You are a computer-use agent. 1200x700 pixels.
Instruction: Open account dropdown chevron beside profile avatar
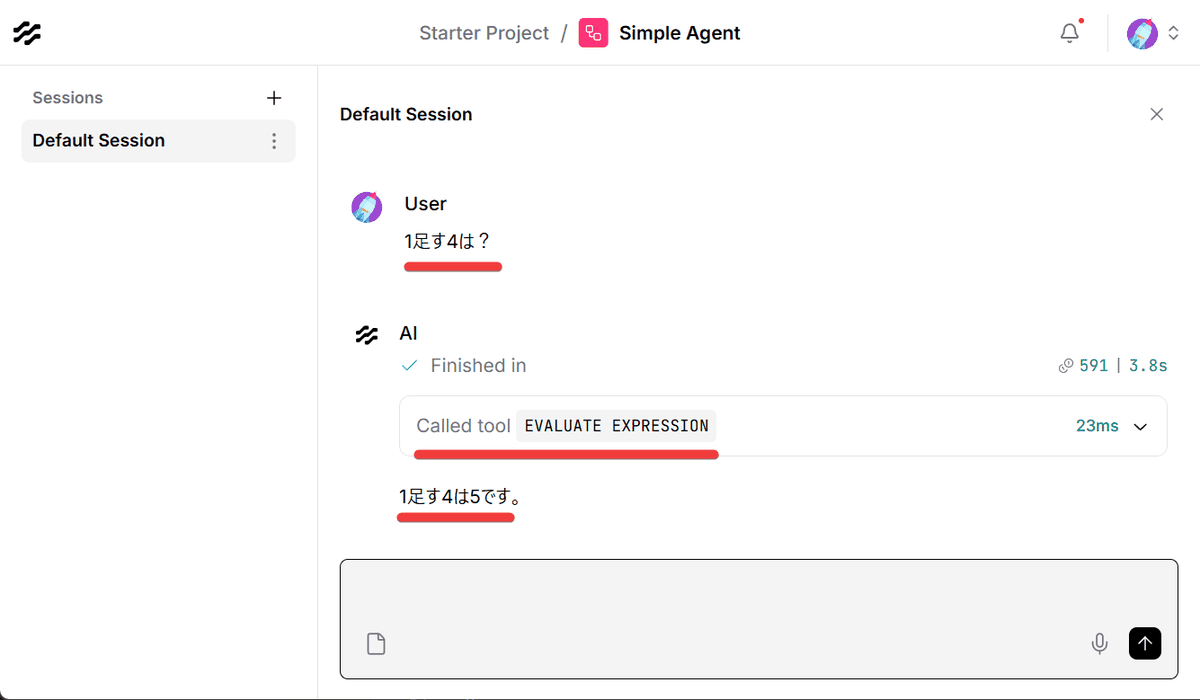(1174, 33)
